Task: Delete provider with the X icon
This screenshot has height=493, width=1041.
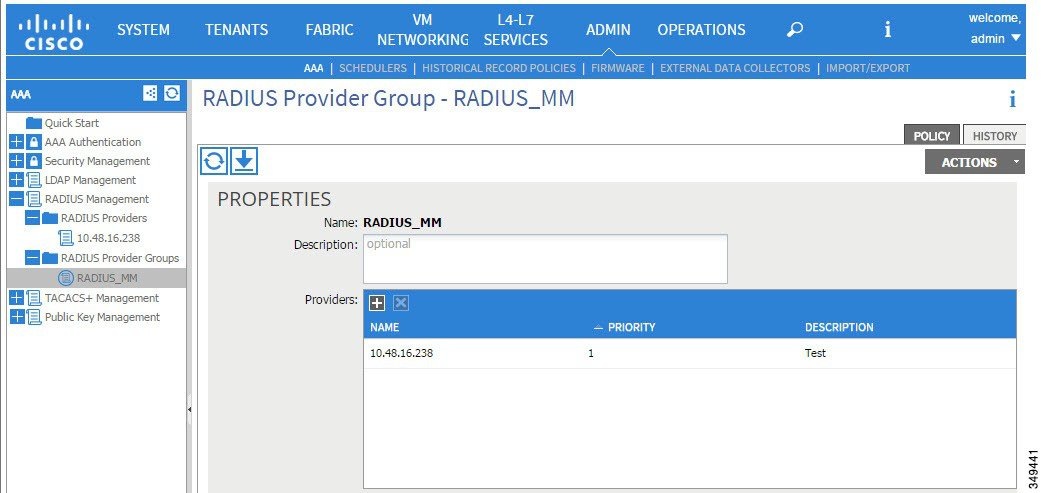Action: tap(400, 303)
